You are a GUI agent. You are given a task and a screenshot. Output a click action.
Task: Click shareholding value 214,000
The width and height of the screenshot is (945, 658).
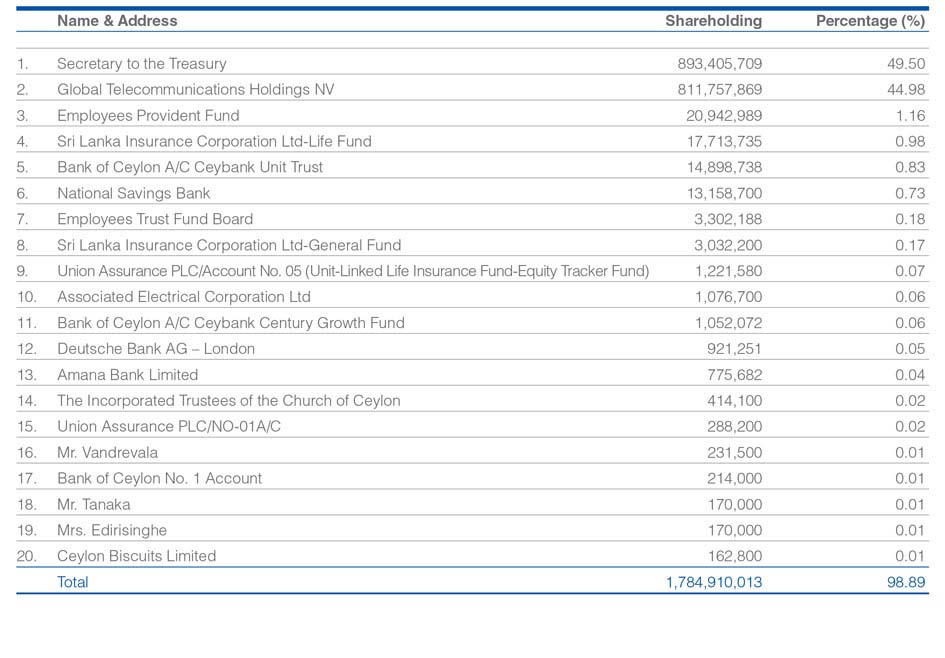click(735, 478)
